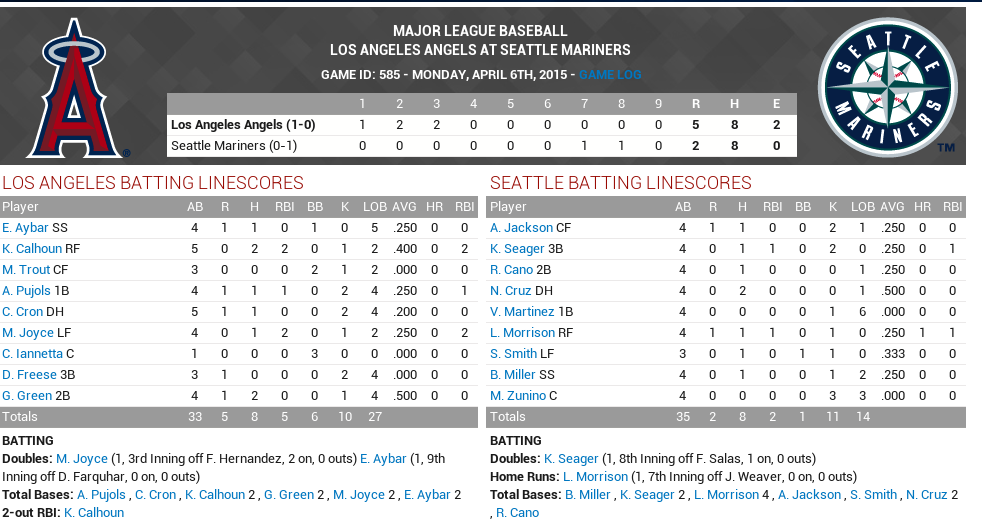Screen dimensions: 982x522
Task: View C. Cron's player page
Action: (x=22, y=312)
